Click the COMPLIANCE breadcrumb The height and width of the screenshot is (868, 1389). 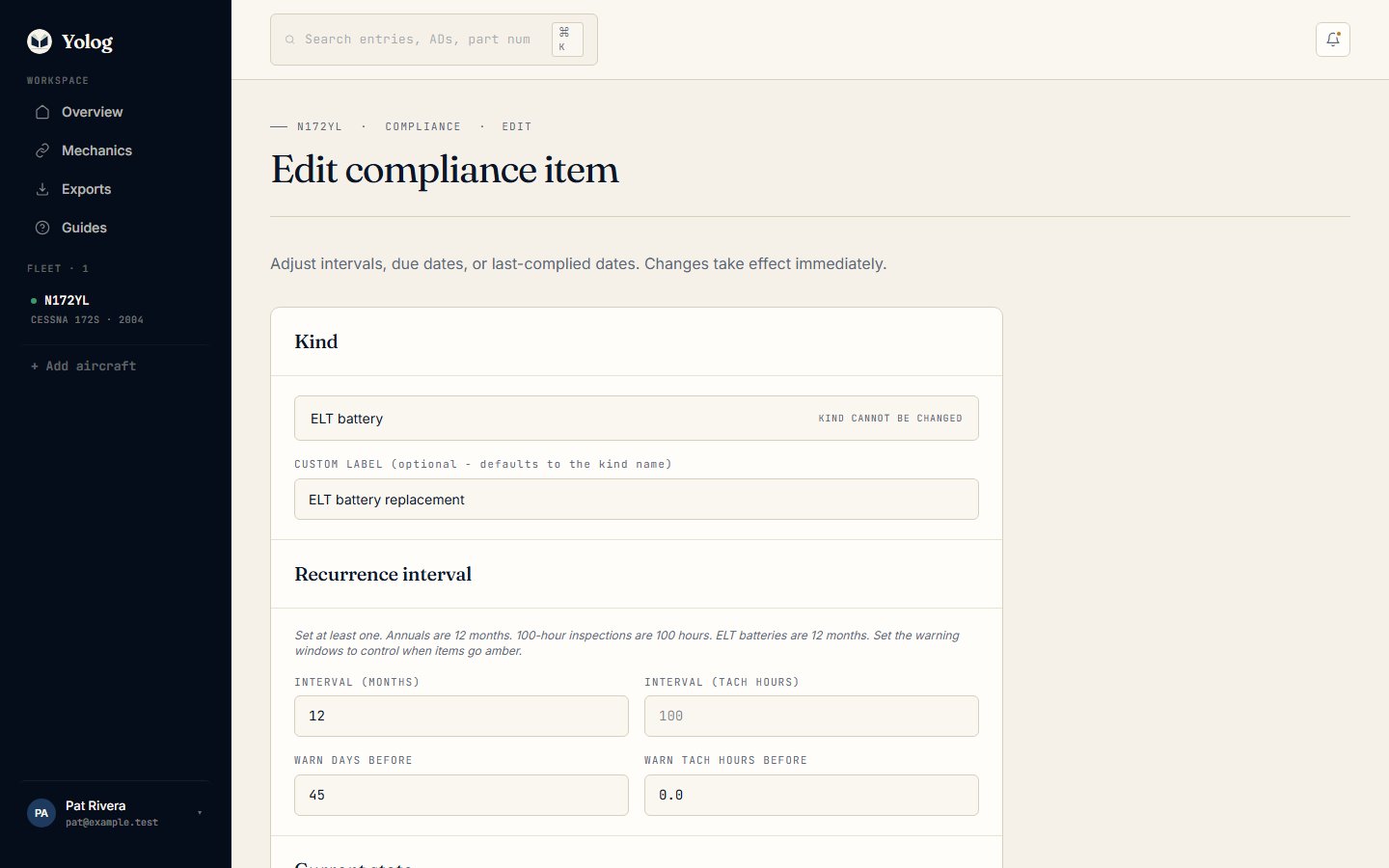click(x=422, y=126)
